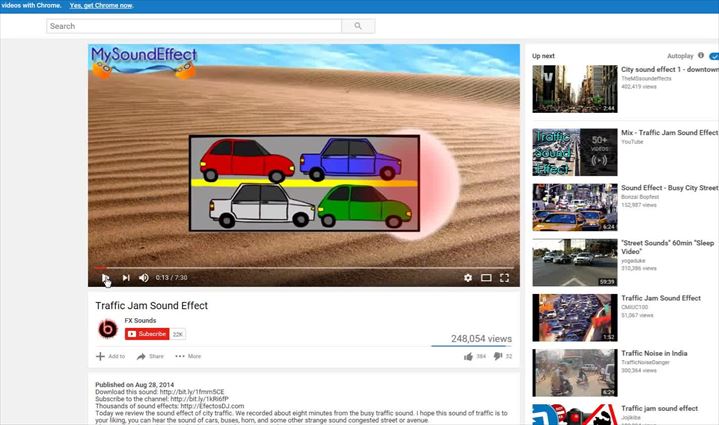Mute the video volume speaker icon
719x425 pixels.
pos(144,278)
